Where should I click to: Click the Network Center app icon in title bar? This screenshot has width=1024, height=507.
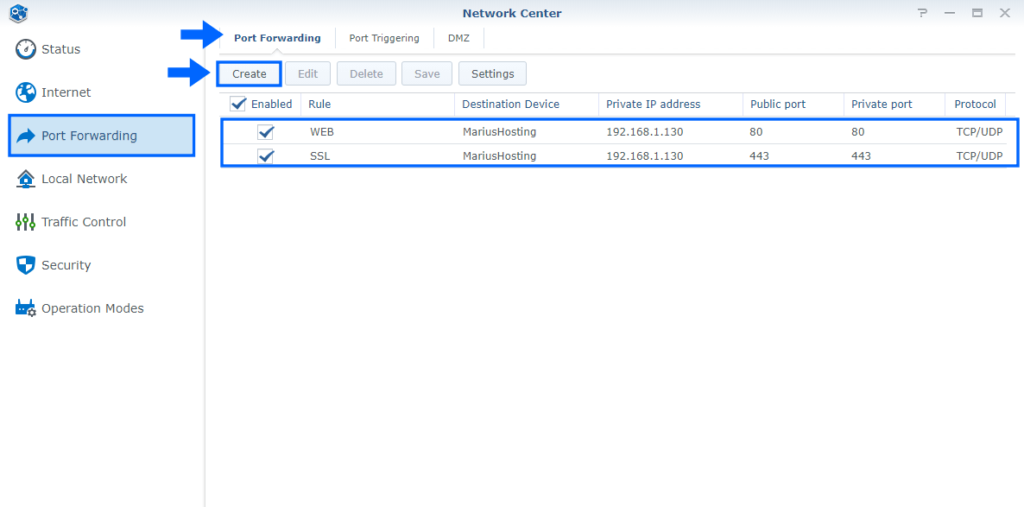(x=18, y=13)
